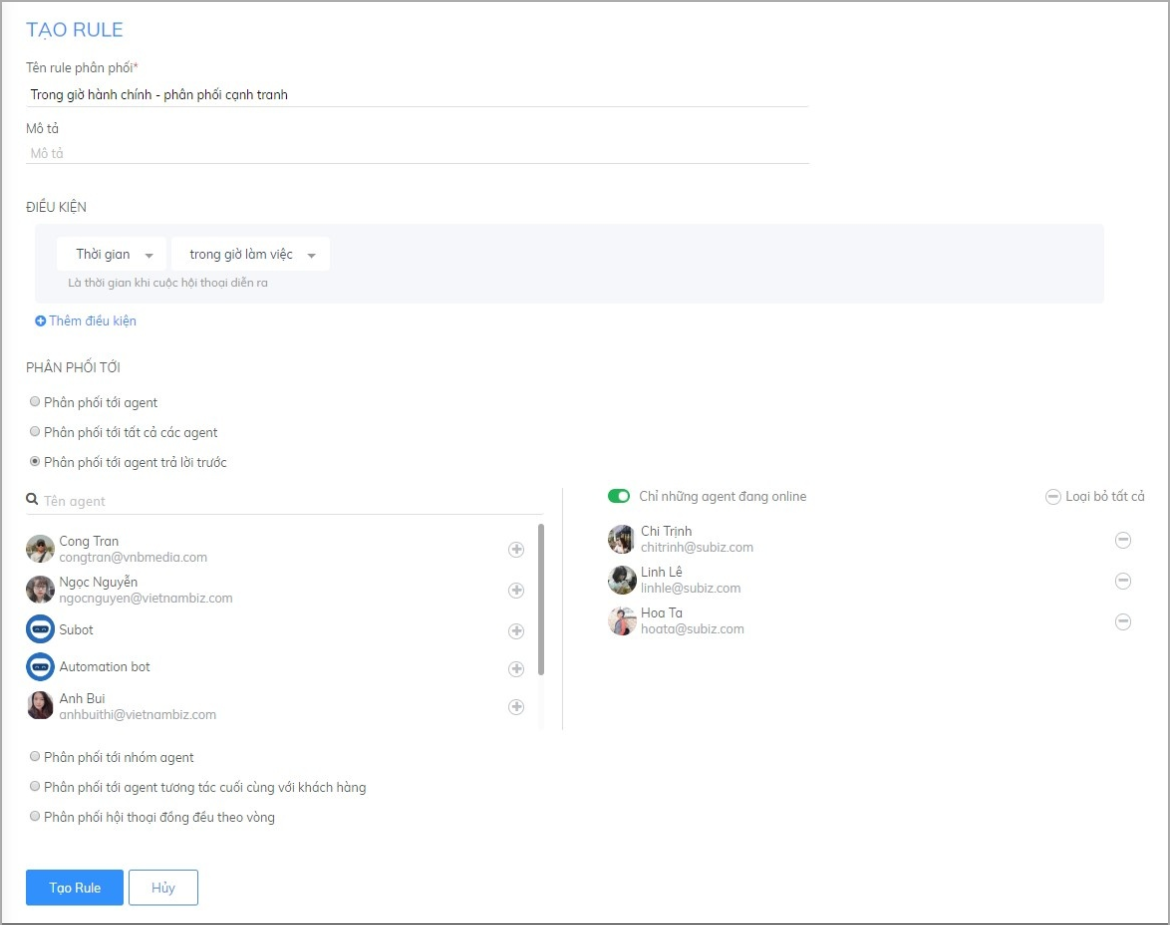Click 'Thêm điều kiện' link

(x=86, y=321)
